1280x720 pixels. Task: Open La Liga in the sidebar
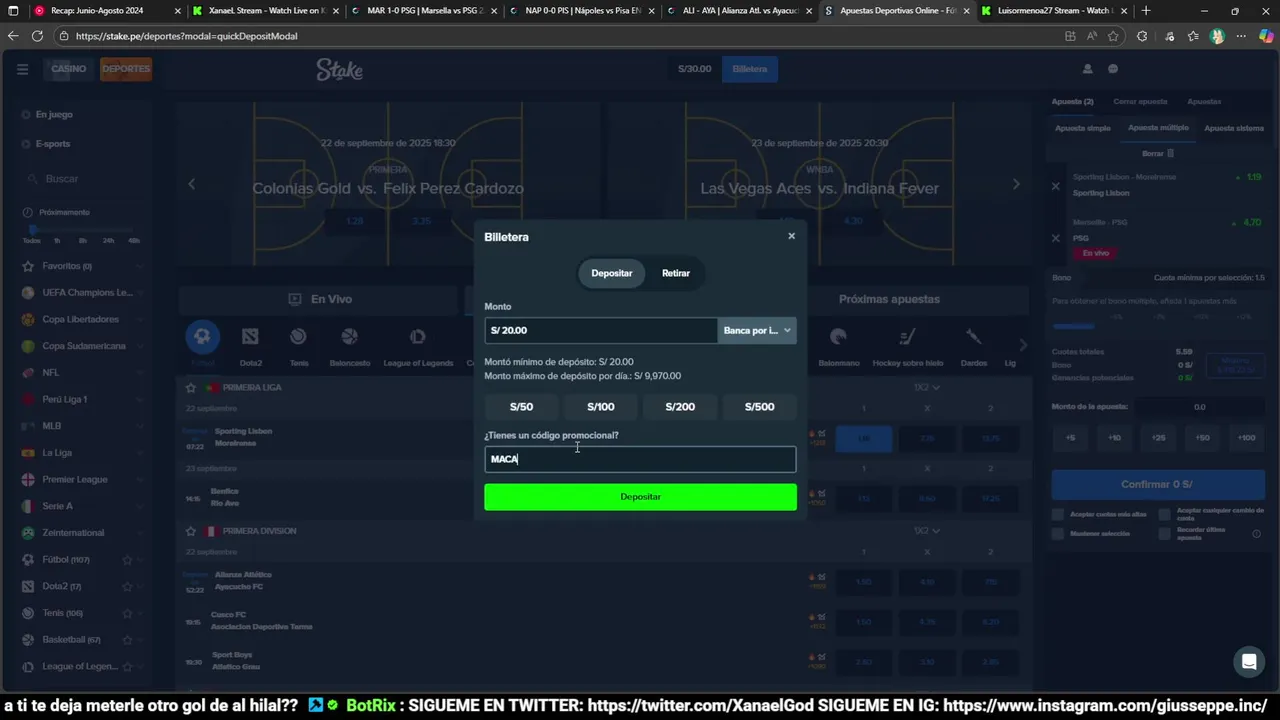pos(57,452)
